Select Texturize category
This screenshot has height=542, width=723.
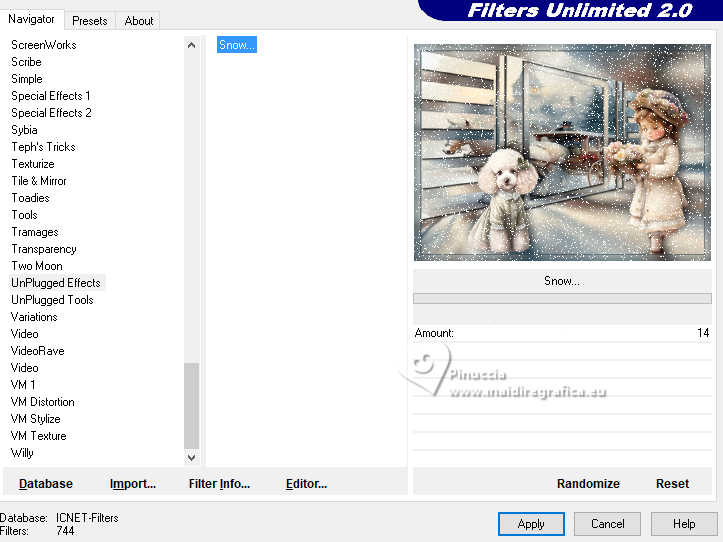click(33, 164)
